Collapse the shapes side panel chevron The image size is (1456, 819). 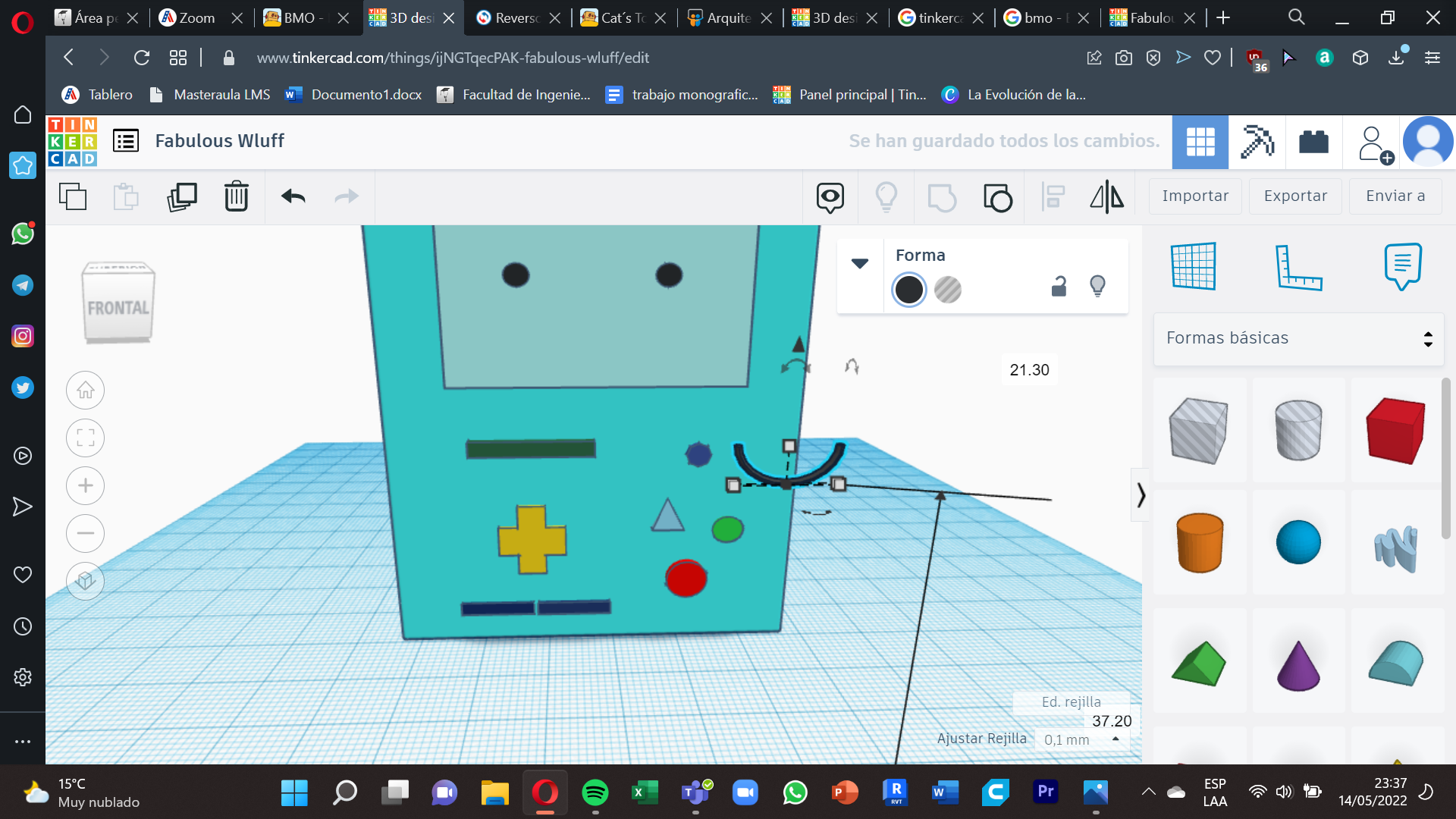pyautogui.click(x=1141, y=495)
